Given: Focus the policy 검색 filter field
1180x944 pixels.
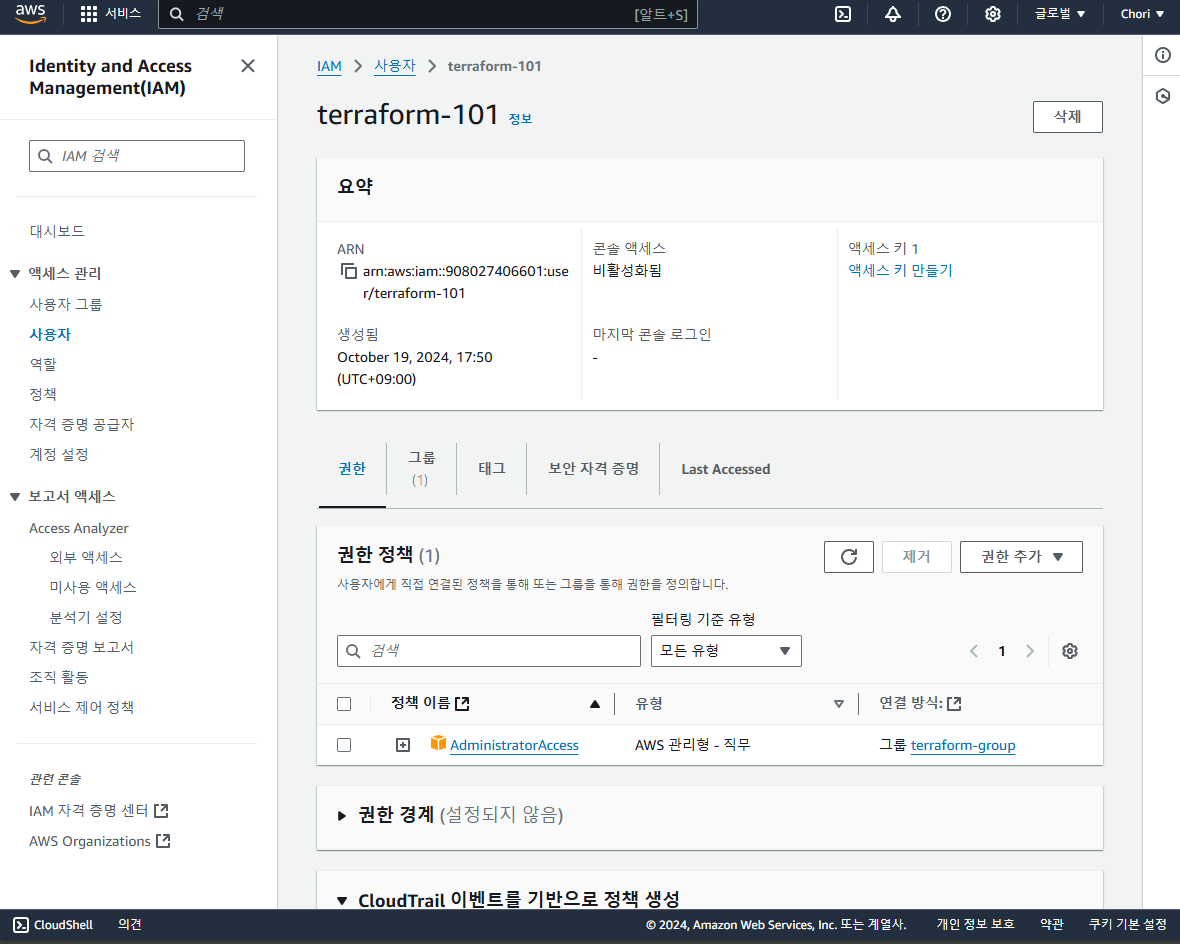Looking at the screenshot, I should point(488,651).
